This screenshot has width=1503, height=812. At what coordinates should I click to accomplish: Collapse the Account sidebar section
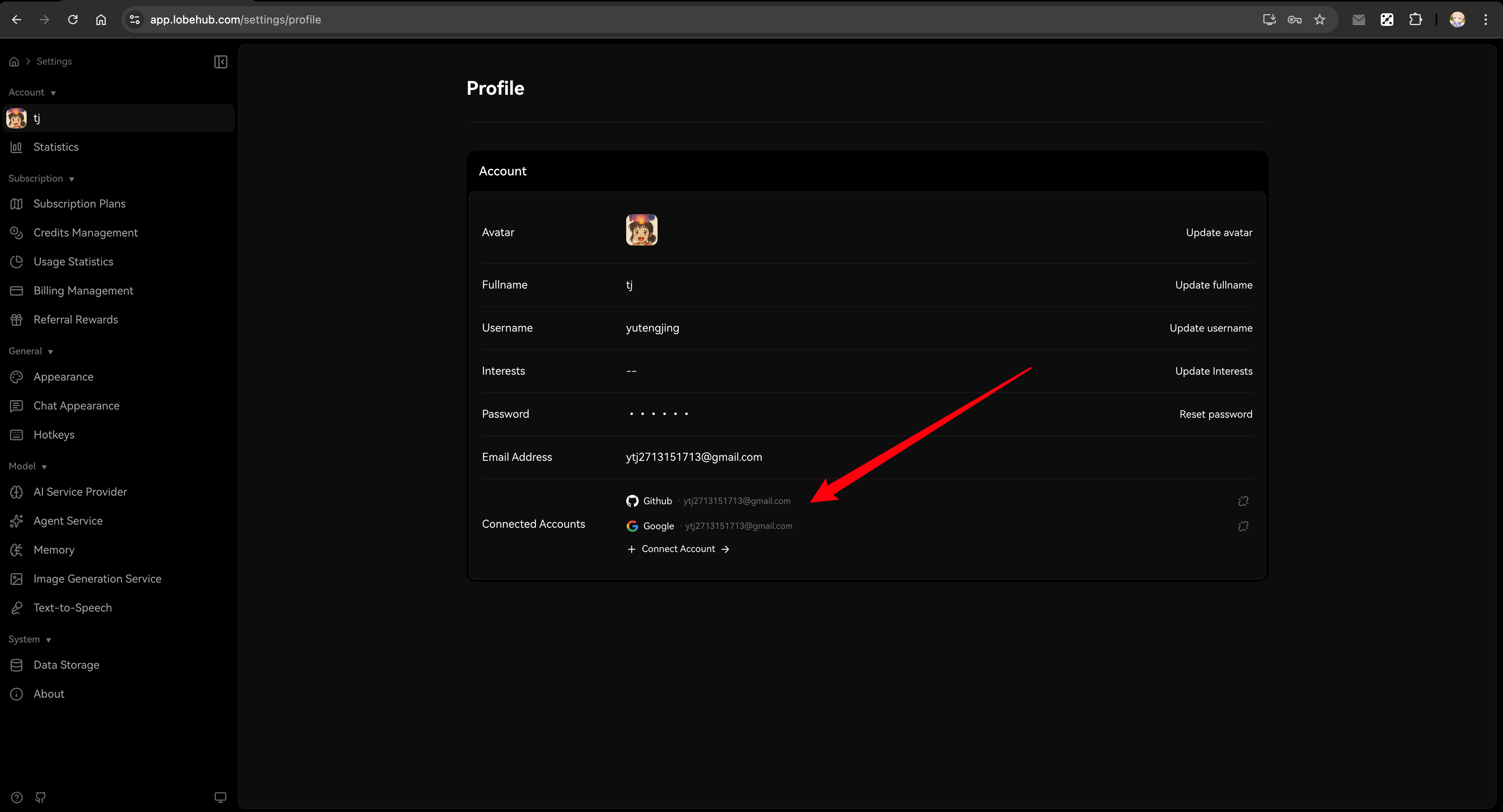[x=32, y=93]
